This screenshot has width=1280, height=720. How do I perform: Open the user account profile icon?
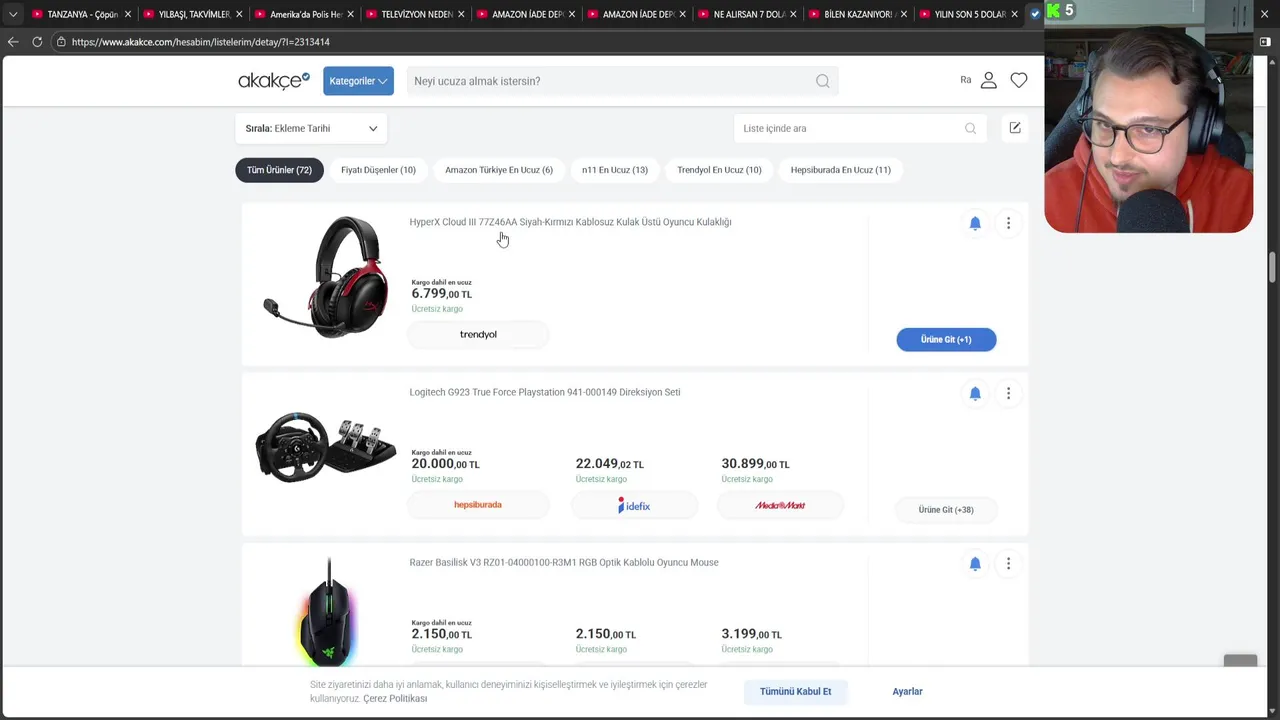click(x=988, y=80)
